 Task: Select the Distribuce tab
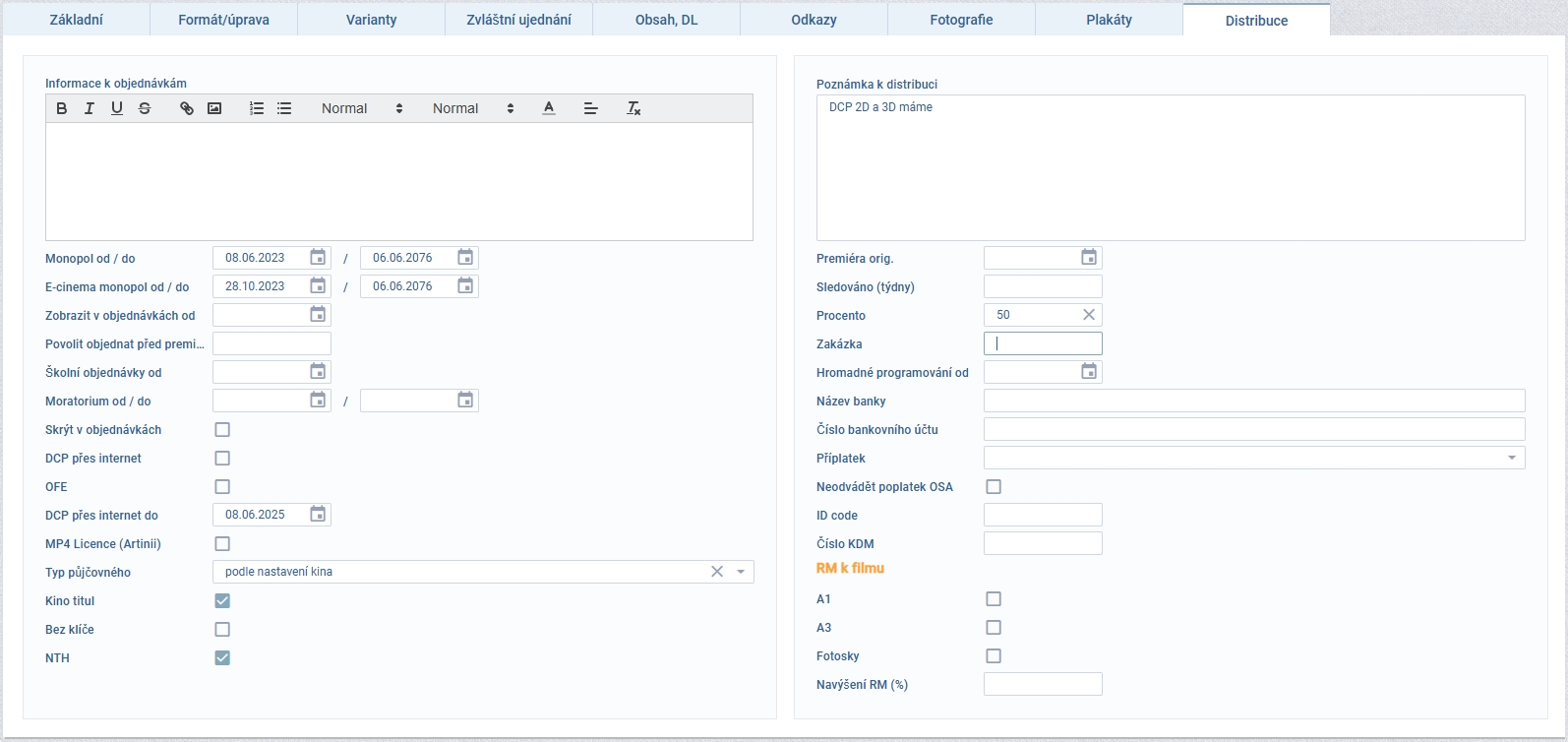click(x=1256, y=20)
